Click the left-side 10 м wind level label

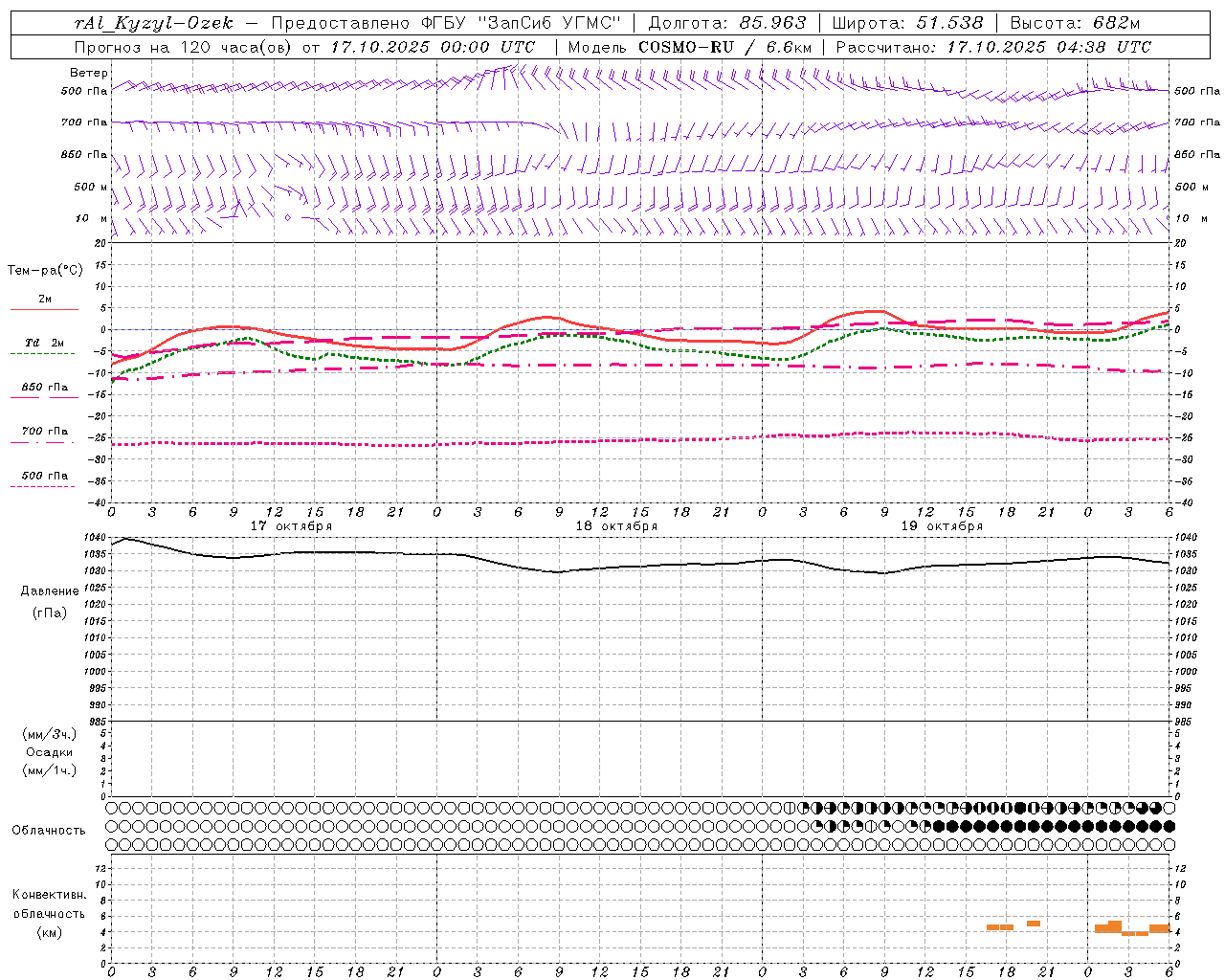91,218
